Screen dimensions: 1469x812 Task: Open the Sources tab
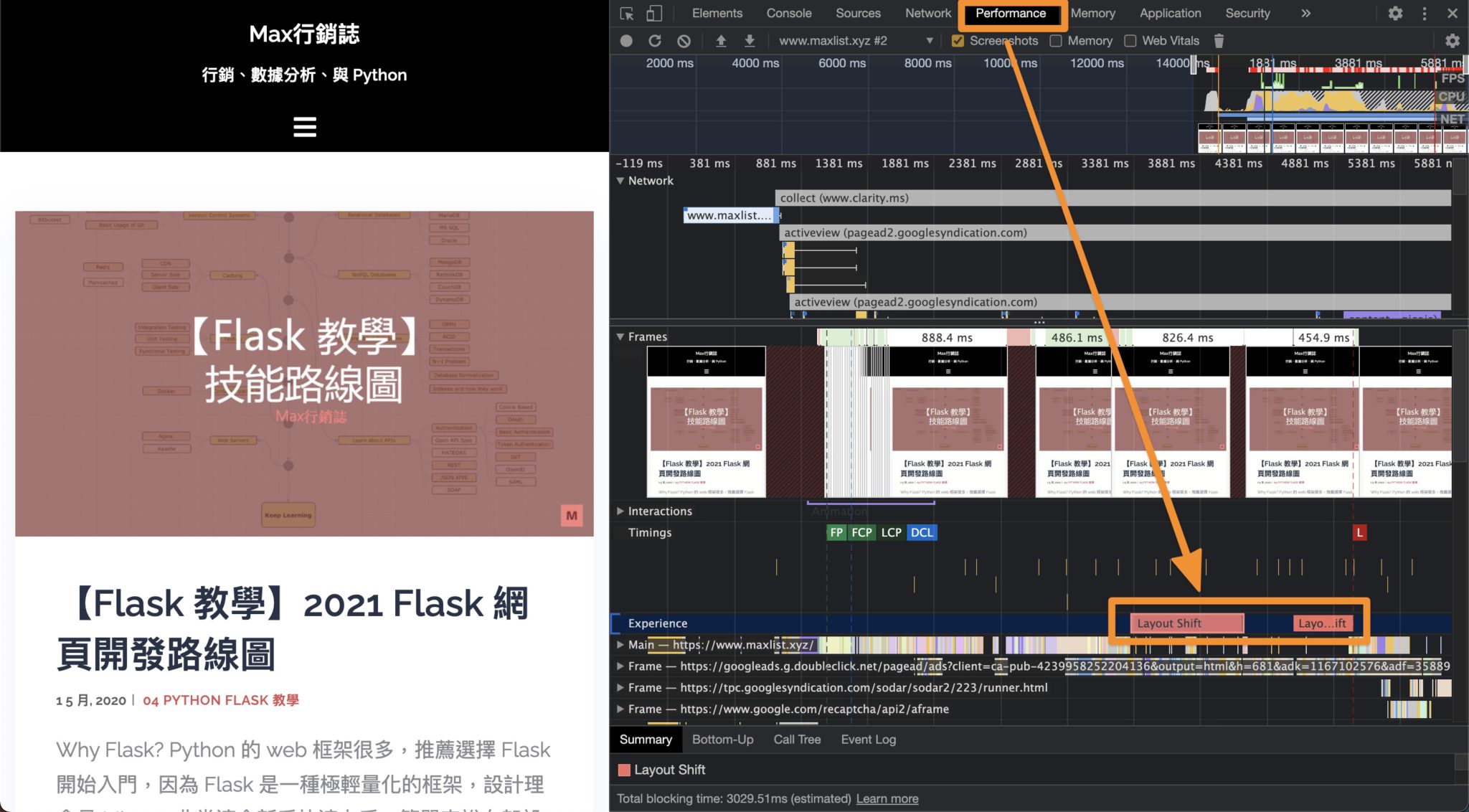[858, 14]
